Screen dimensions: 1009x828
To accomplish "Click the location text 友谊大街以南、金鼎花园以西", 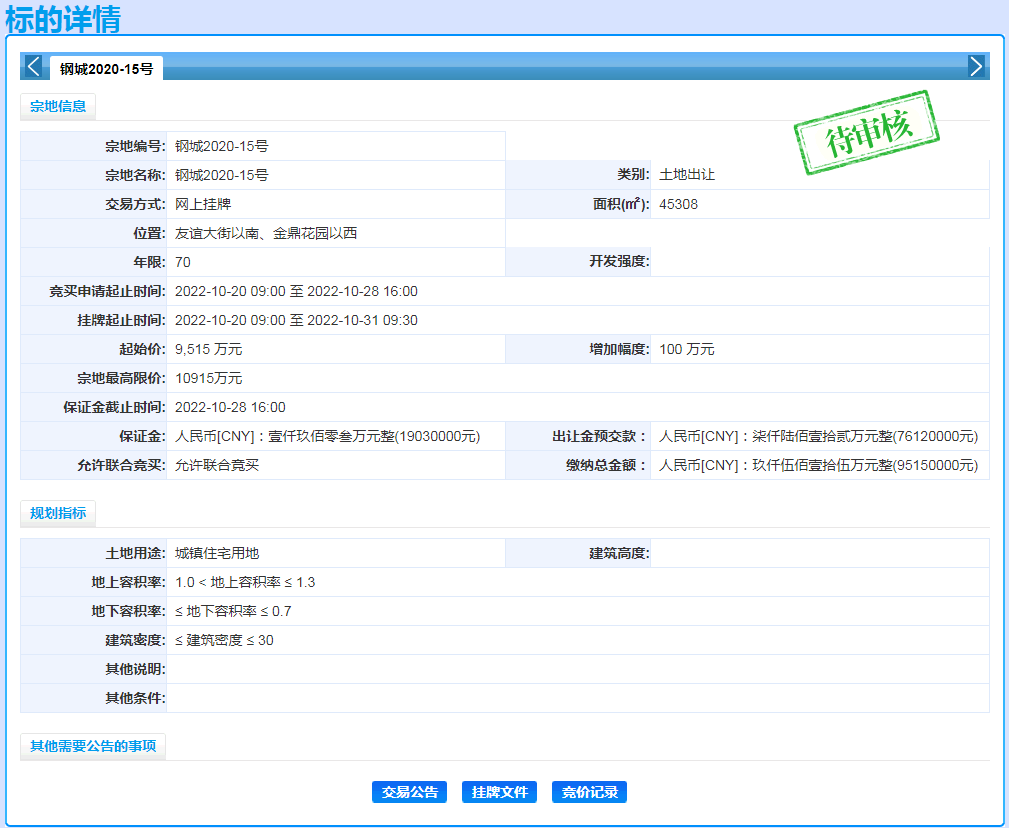I will tap(266, 233).
